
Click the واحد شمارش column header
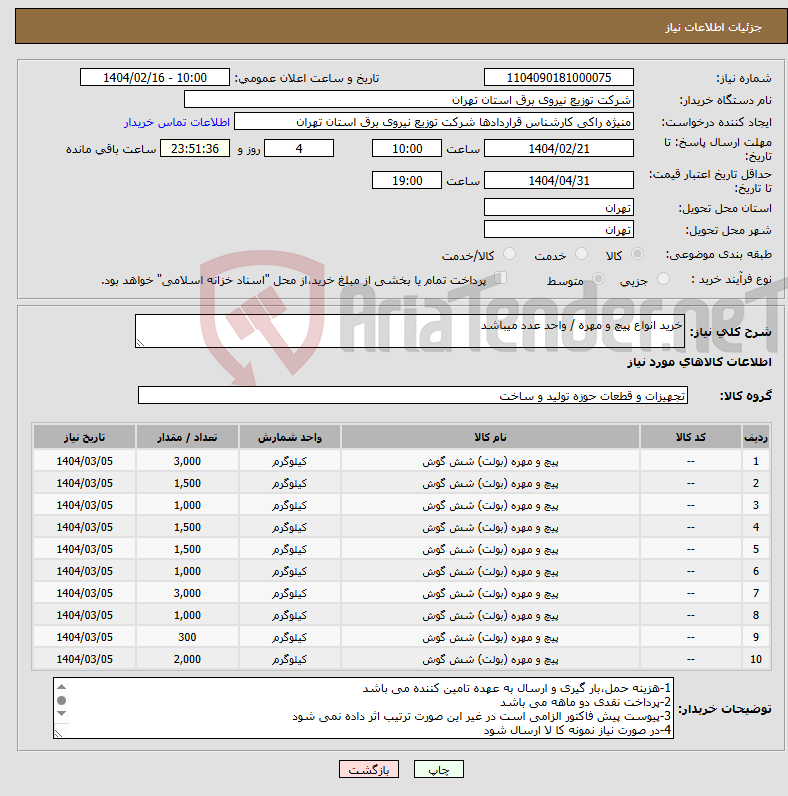click(289, 437)
